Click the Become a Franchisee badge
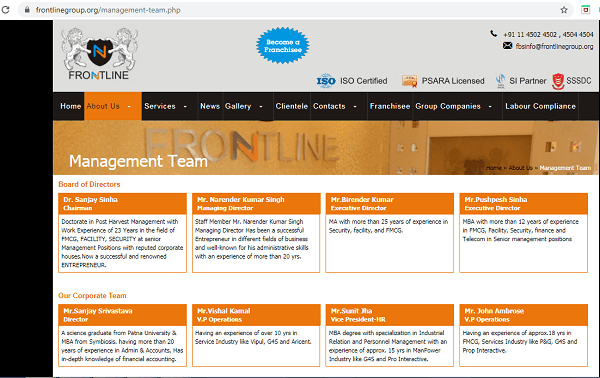Viewport: 600px width, 378px height. coord(283,46)
